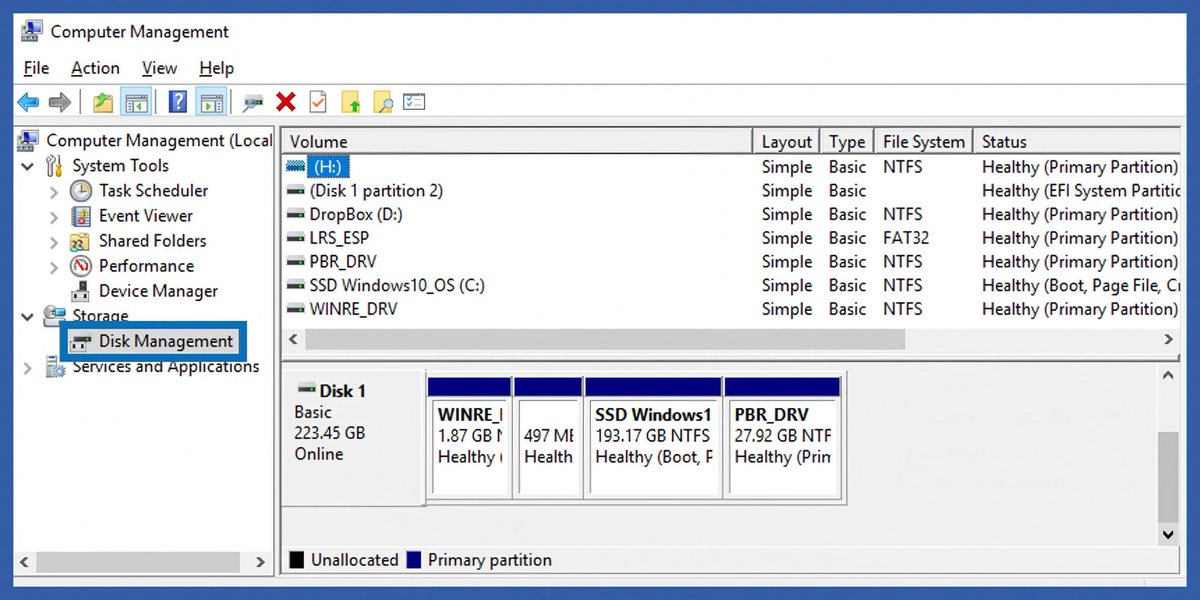Click the (H:) volume drive icon
This screenshot has height=600, width=1200.
(x=296, y=166)
